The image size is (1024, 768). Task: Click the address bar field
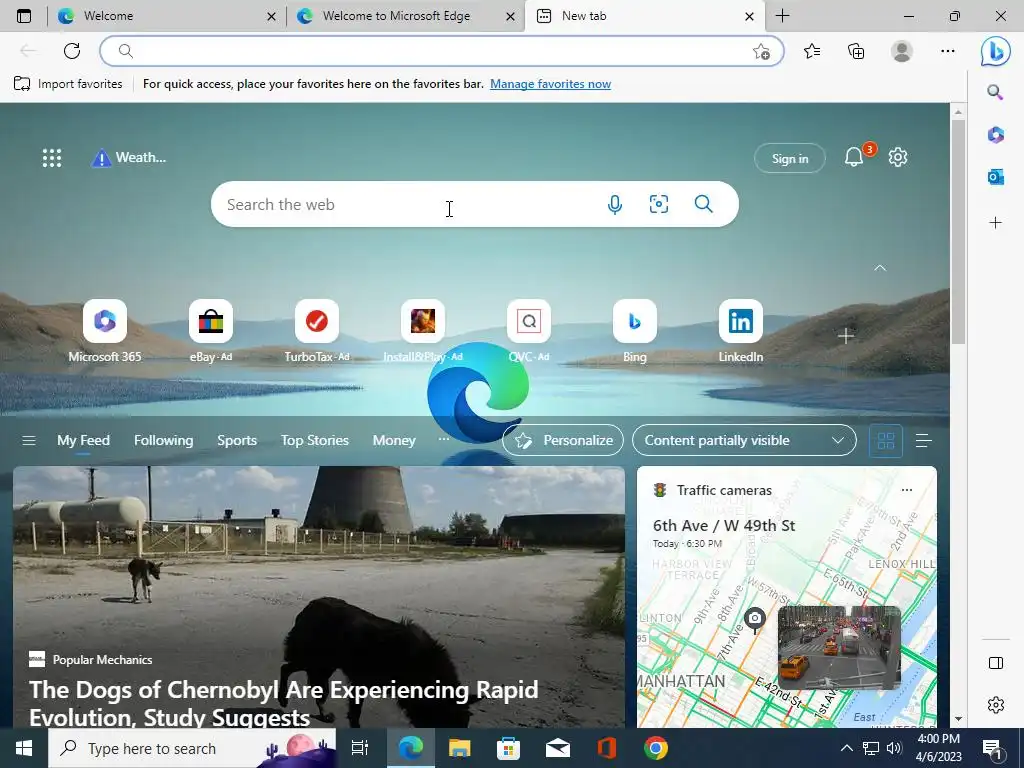(441, 52)
